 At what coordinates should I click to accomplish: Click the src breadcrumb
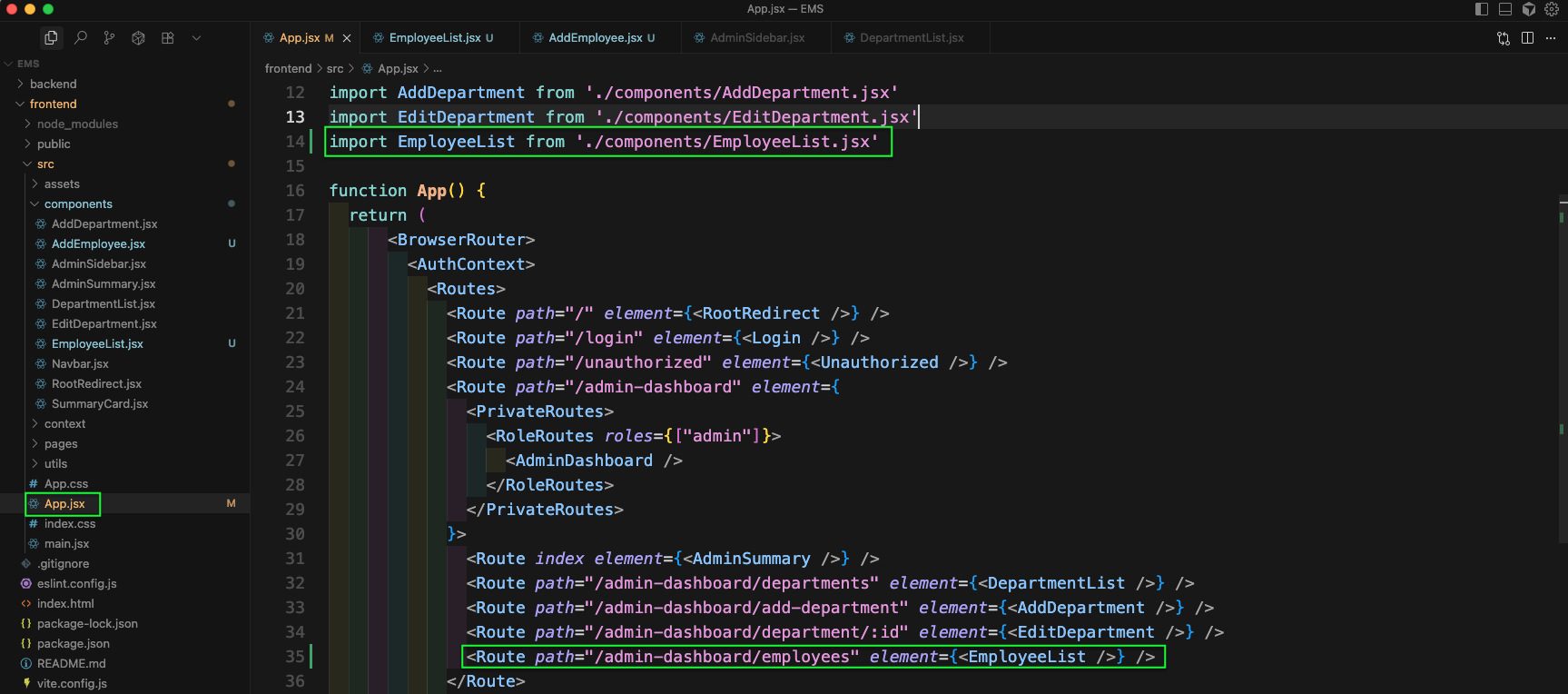click(335, 69)
